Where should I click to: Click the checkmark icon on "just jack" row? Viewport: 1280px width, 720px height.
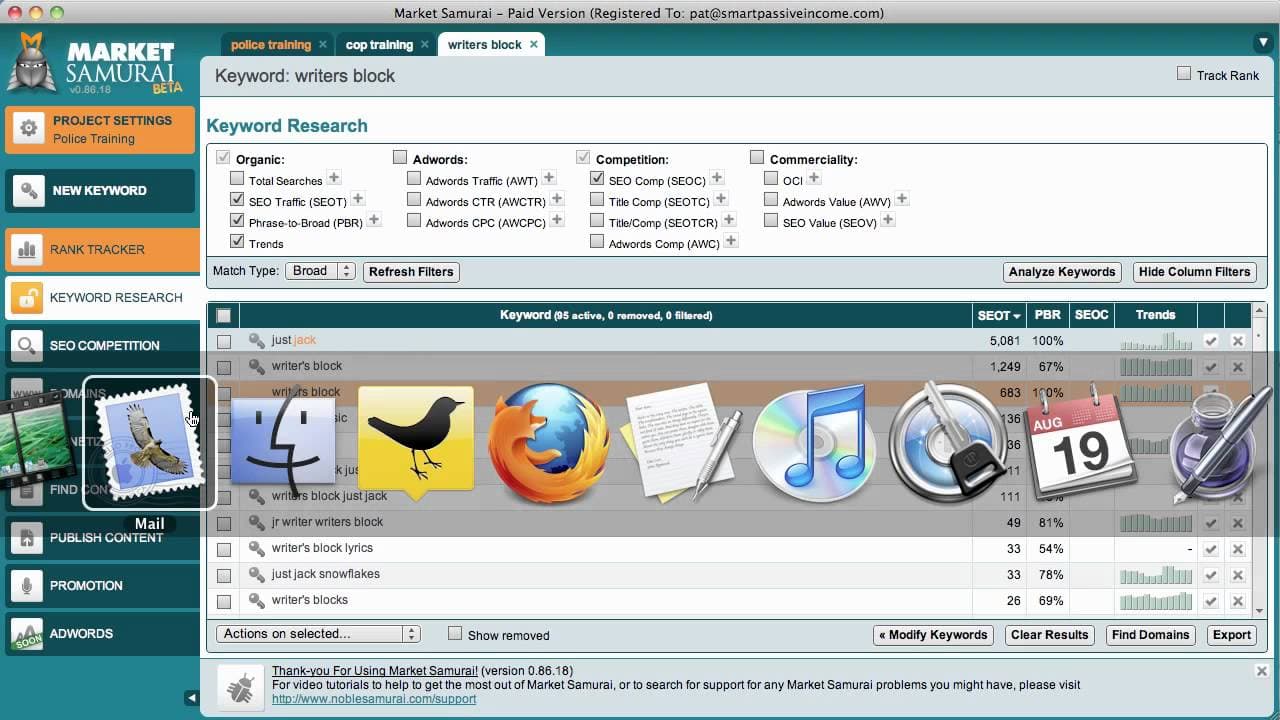coord(1211,341)
